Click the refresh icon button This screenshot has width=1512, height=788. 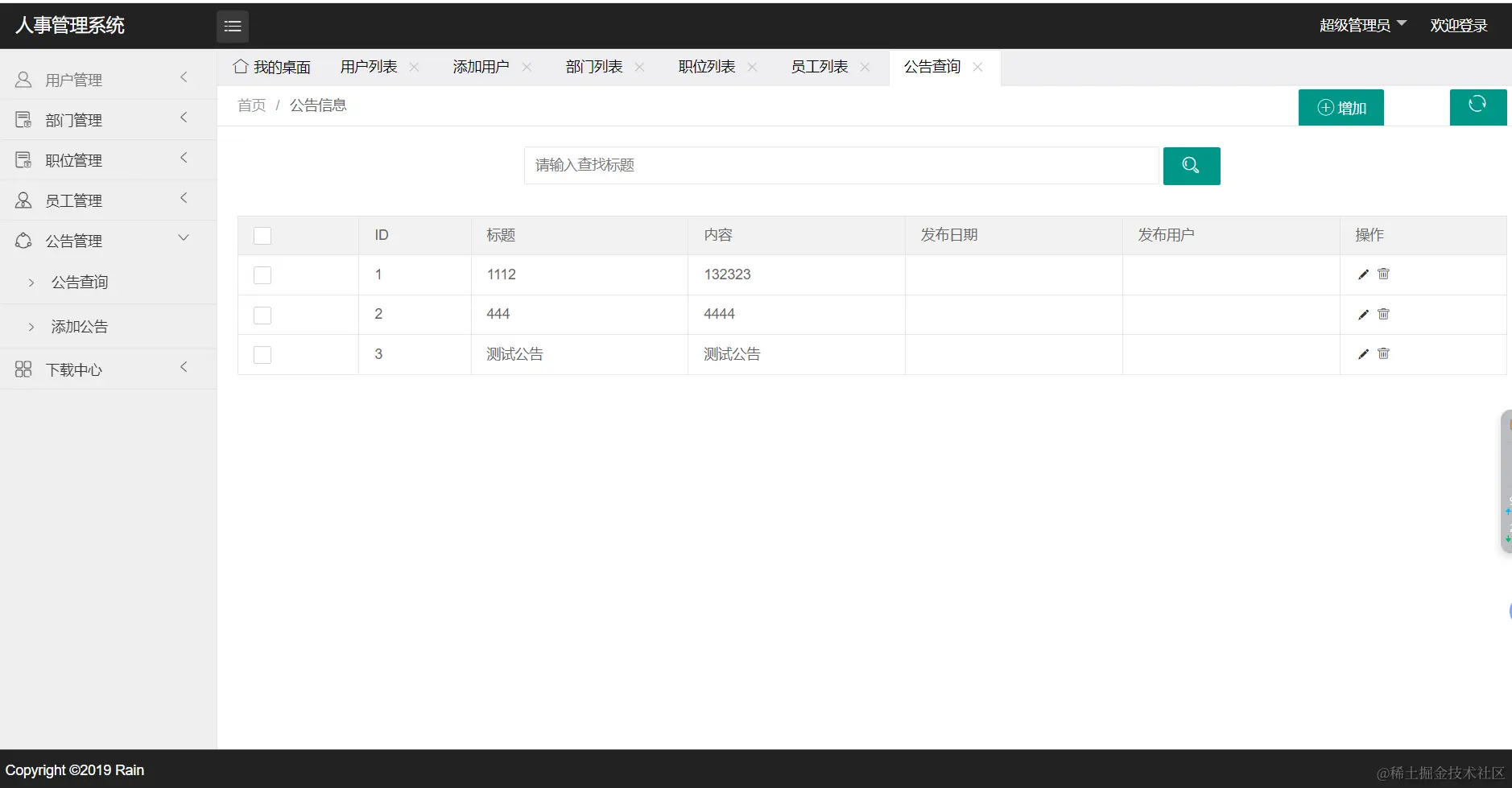click(1477, 107)
